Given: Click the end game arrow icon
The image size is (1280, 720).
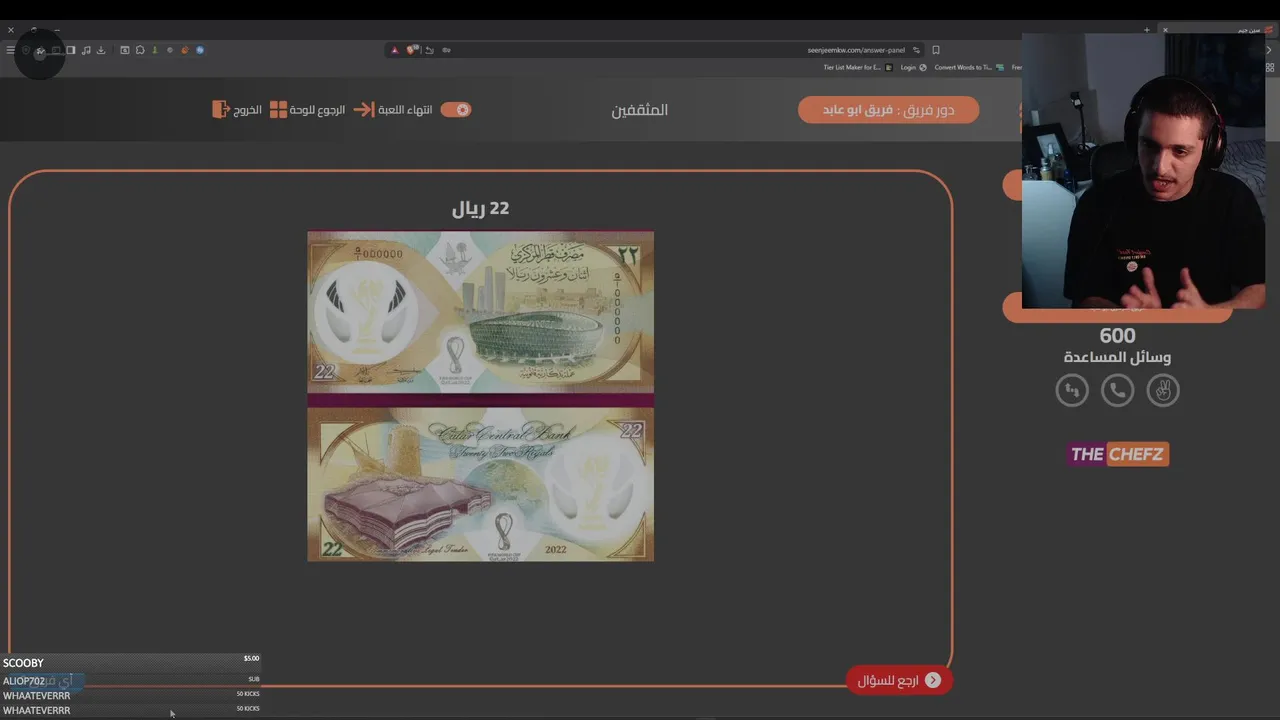Looking at the screenshot, I should click(x=364, y=109).
